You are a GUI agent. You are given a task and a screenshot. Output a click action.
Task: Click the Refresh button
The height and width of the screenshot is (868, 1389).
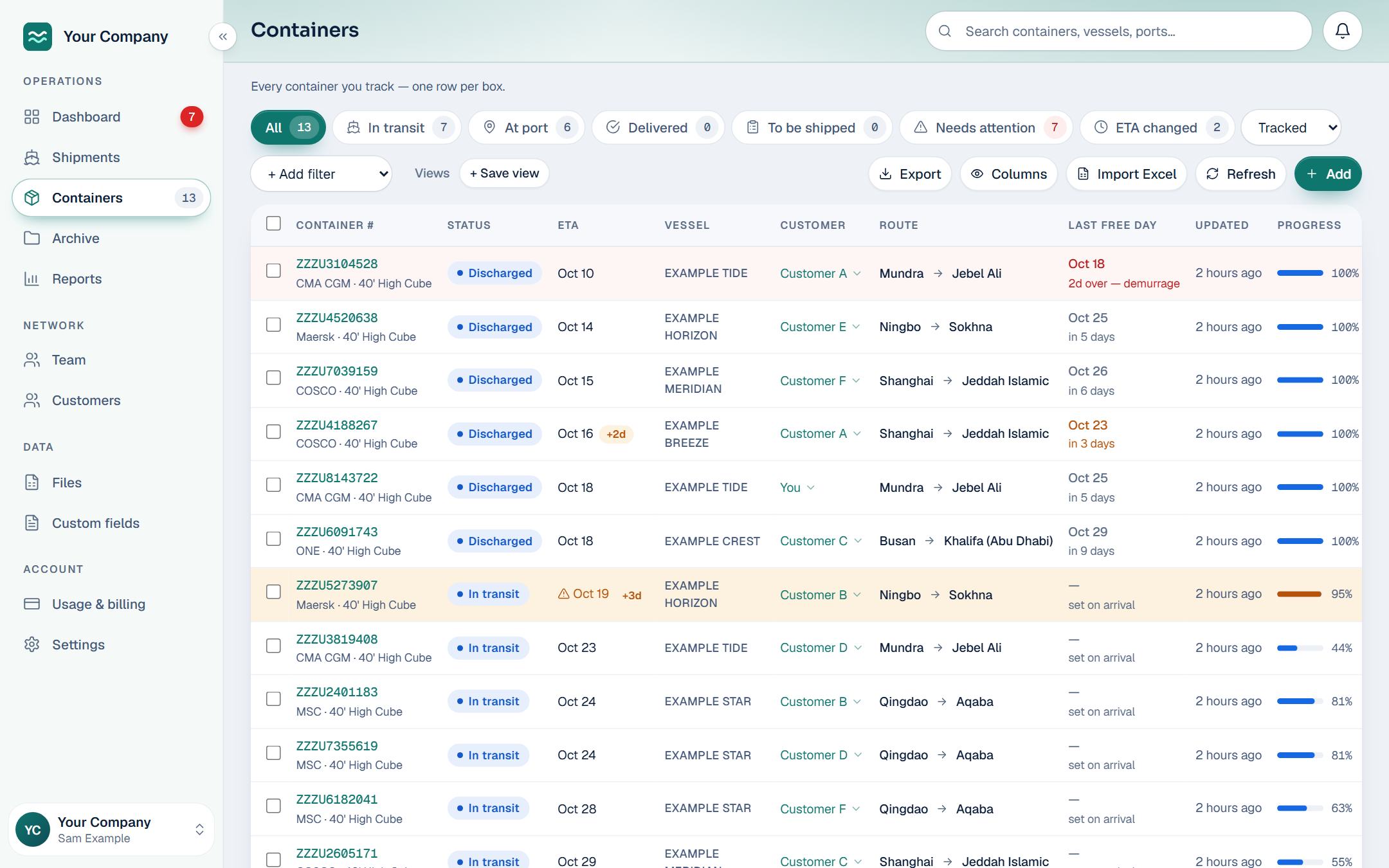pyautogui.click(x=1240, y=174)
